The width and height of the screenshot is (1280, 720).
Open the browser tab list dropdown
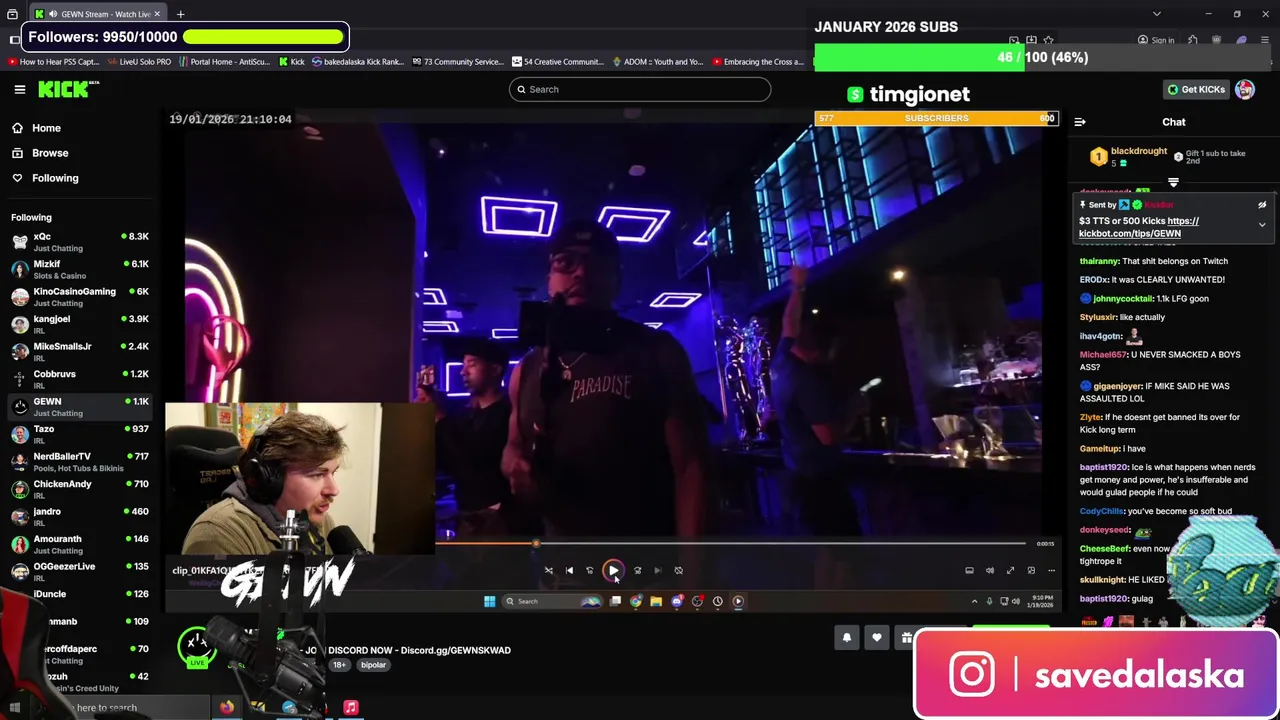tap(1157, 14)
